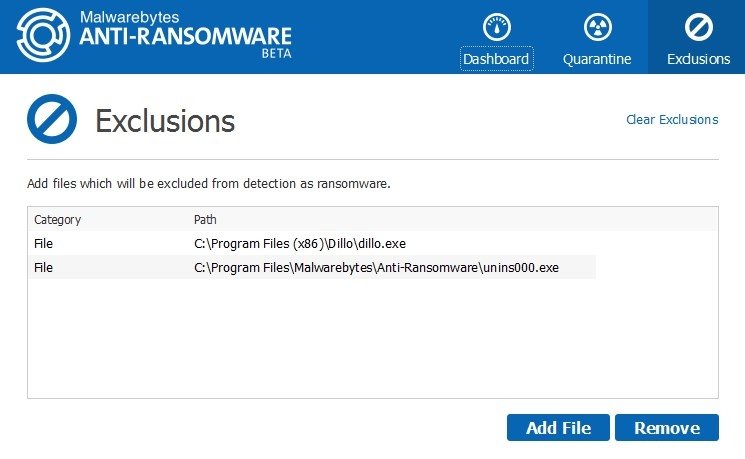Click the large blue Exclusions page icon
745x459 pixels.
(52, 119)
